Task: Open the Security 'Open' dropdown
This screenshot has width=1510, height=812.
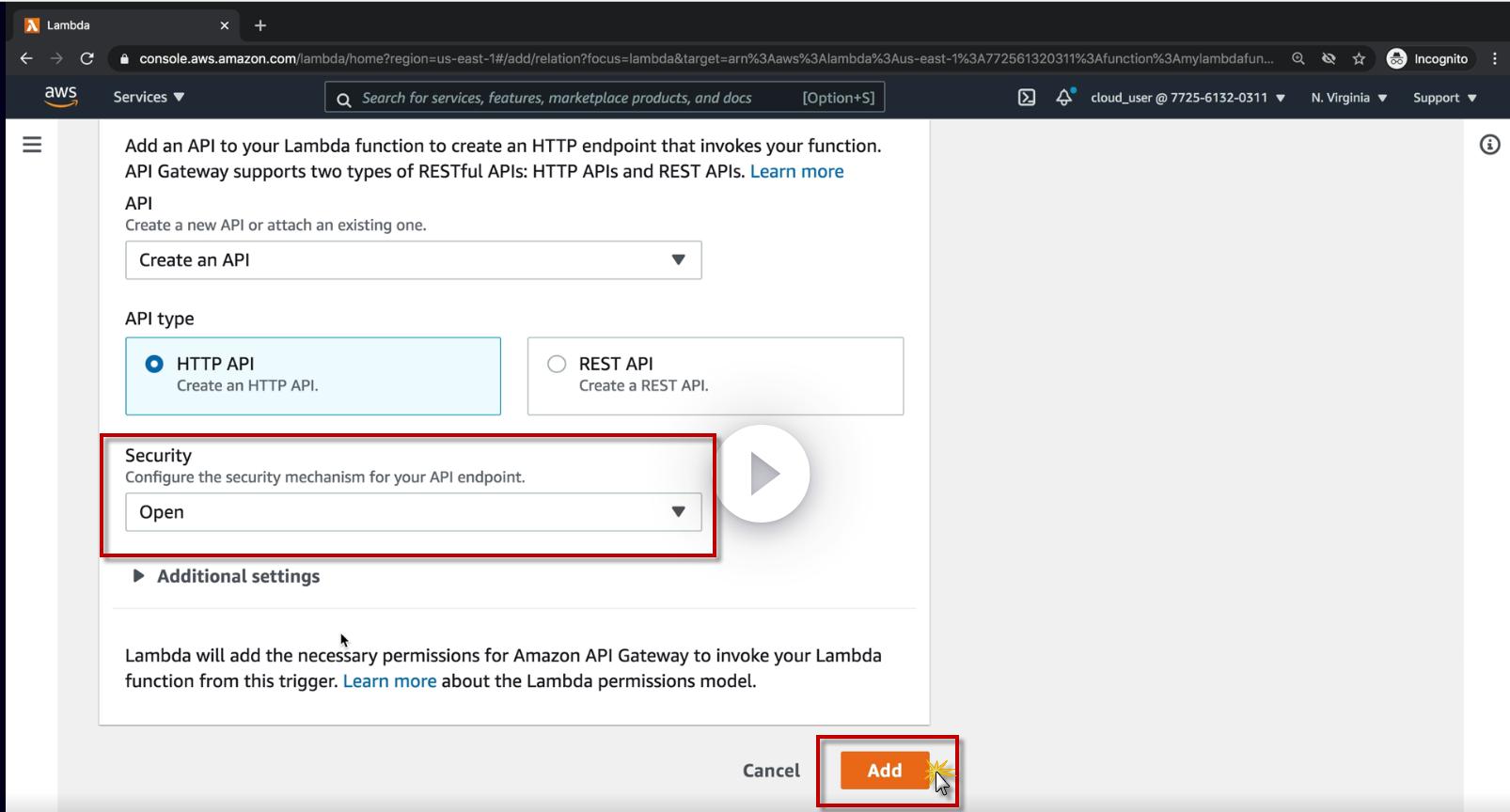Action: coord(414,512)
